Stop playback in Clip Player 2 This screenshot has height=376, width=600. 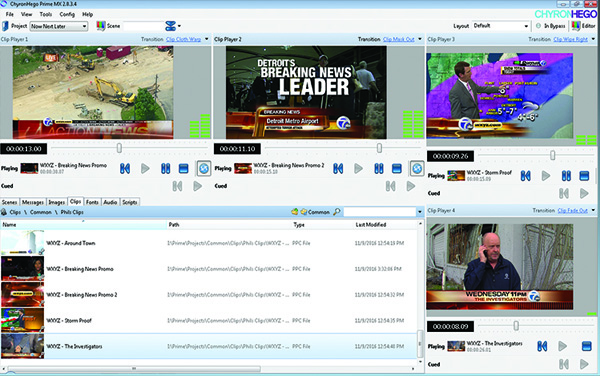click(397, 169)
